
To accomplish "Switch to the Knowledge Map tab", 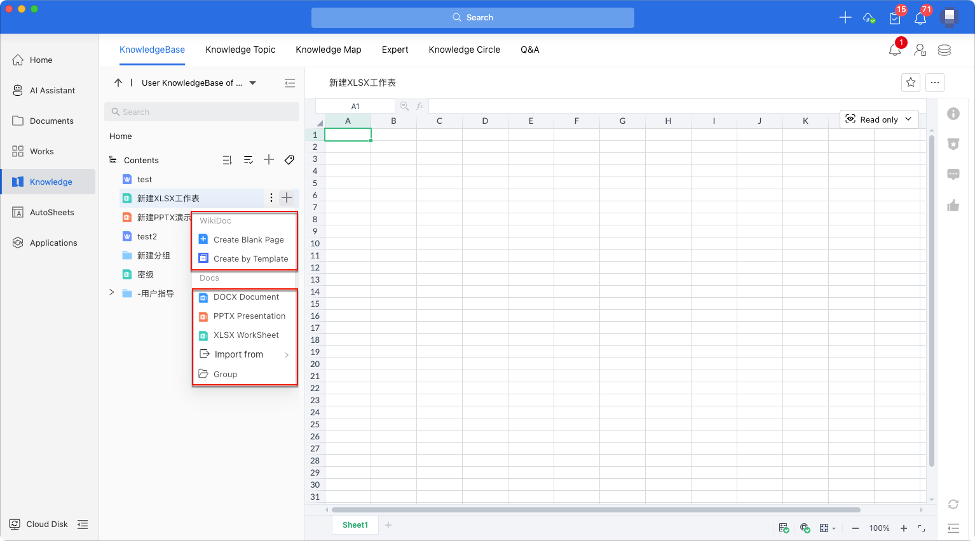I will [x=328, y=49].
